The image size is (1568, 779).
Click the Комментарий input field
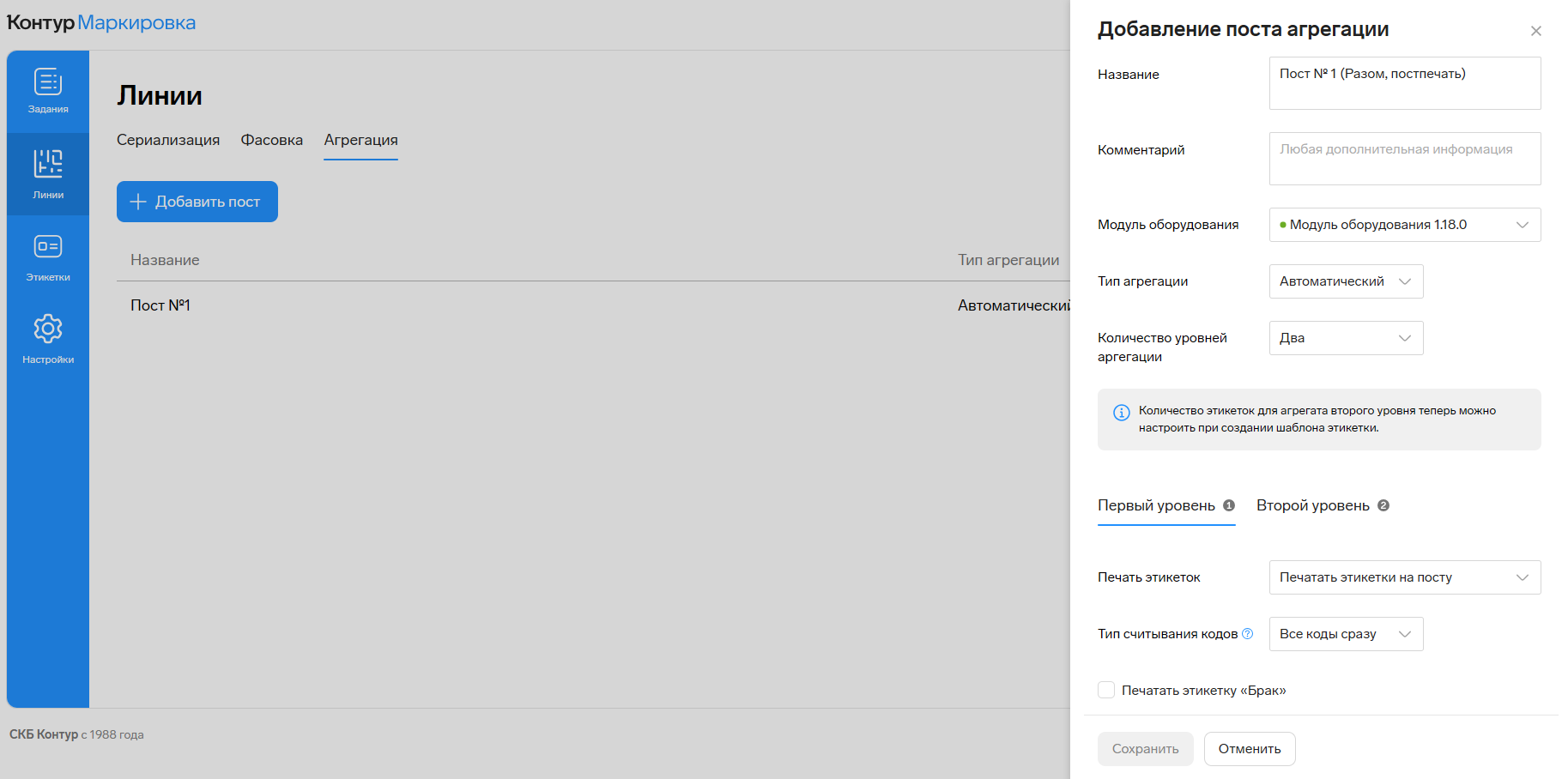point(1405,159)
